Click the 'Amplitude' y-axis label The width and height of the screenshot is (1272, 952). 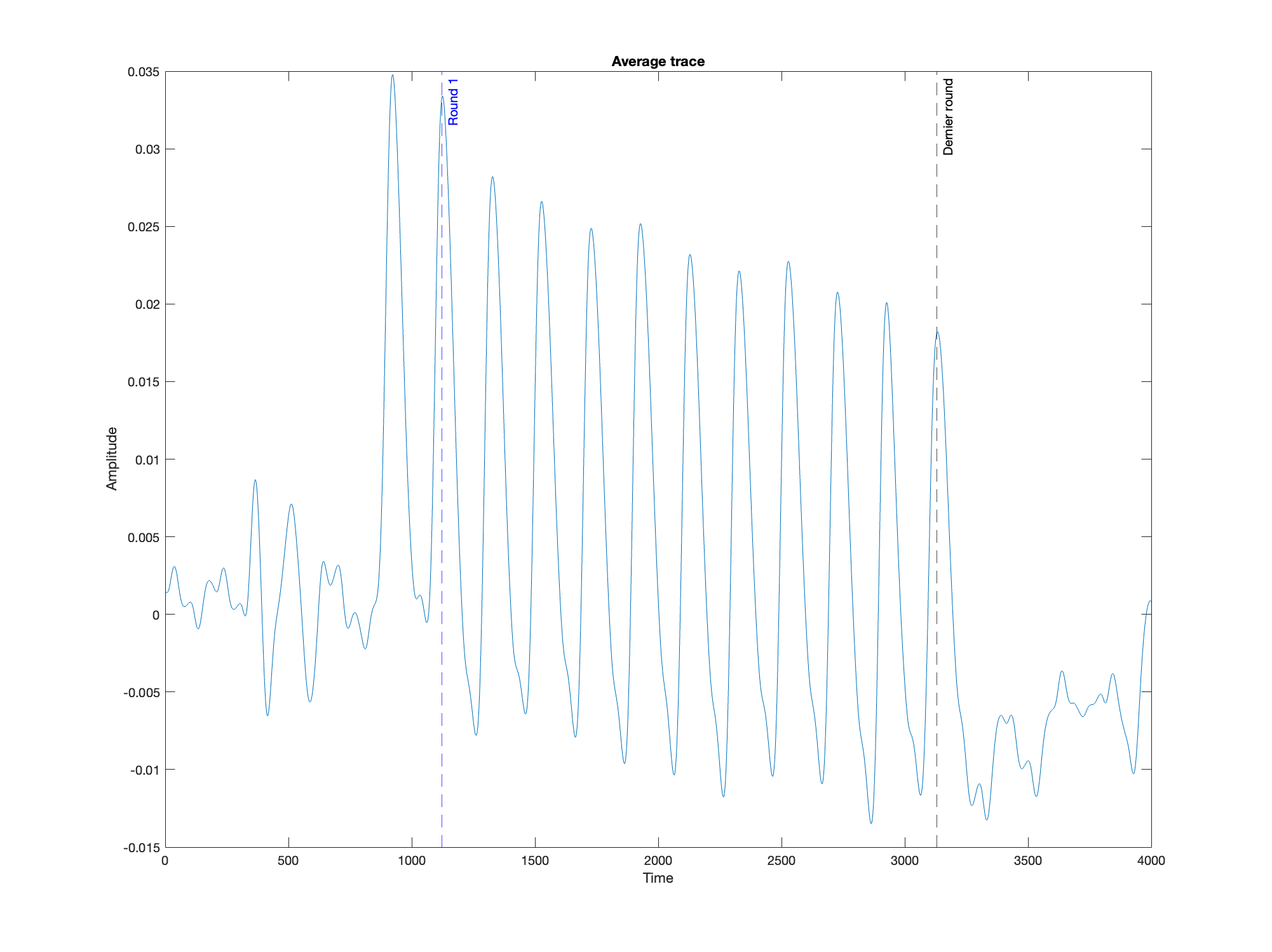click(x=112, y=459)
